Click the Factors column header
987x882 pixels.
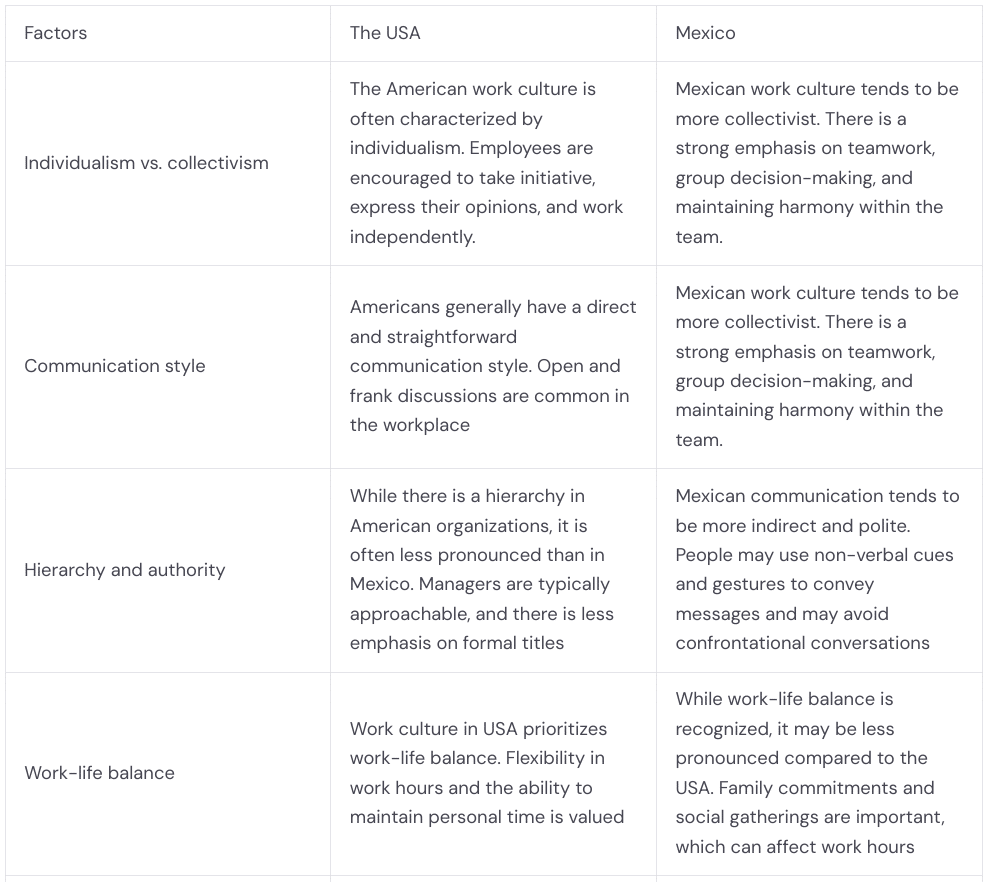[x=56, y=33]
